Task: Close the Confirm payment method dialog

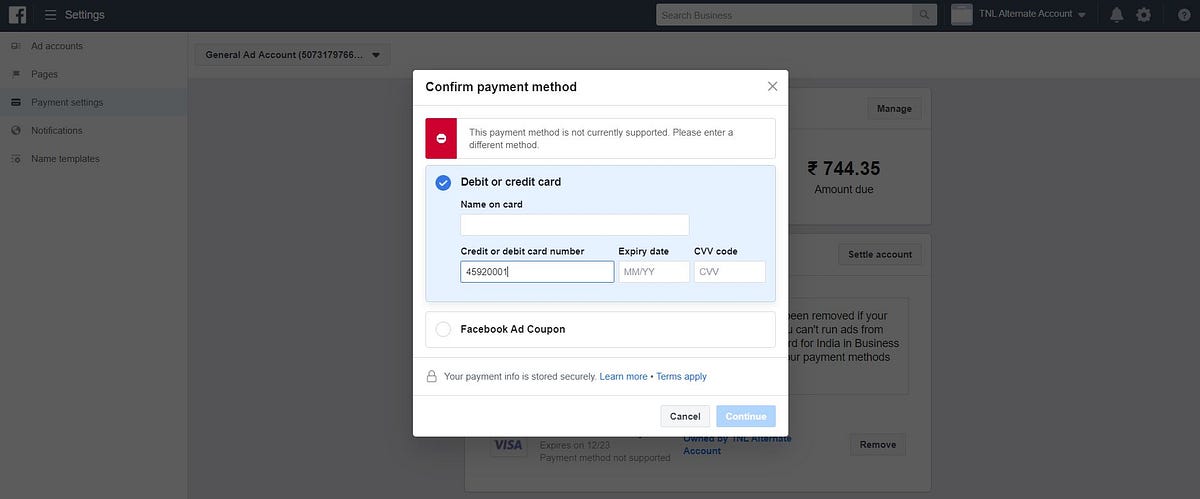Action: (x=772, y=86)
